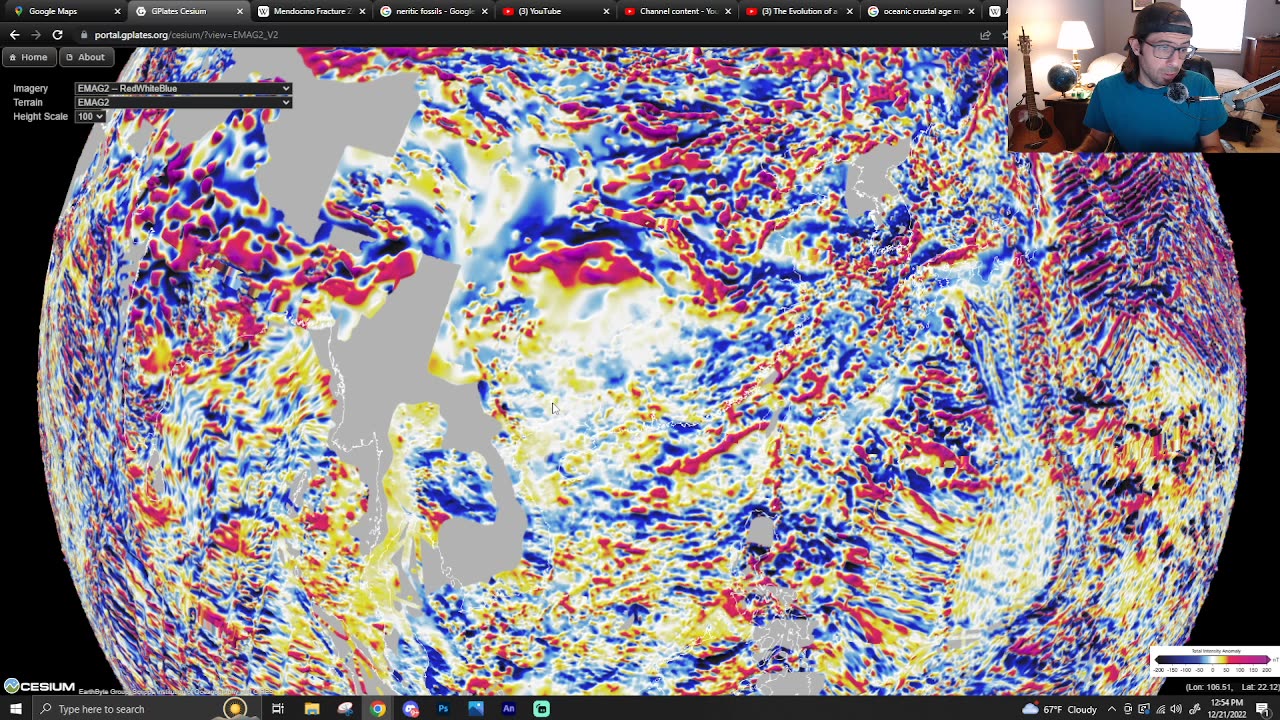Click the share page icon in address bar
The image size is (1280, 720).
click(x=985, y=35)
